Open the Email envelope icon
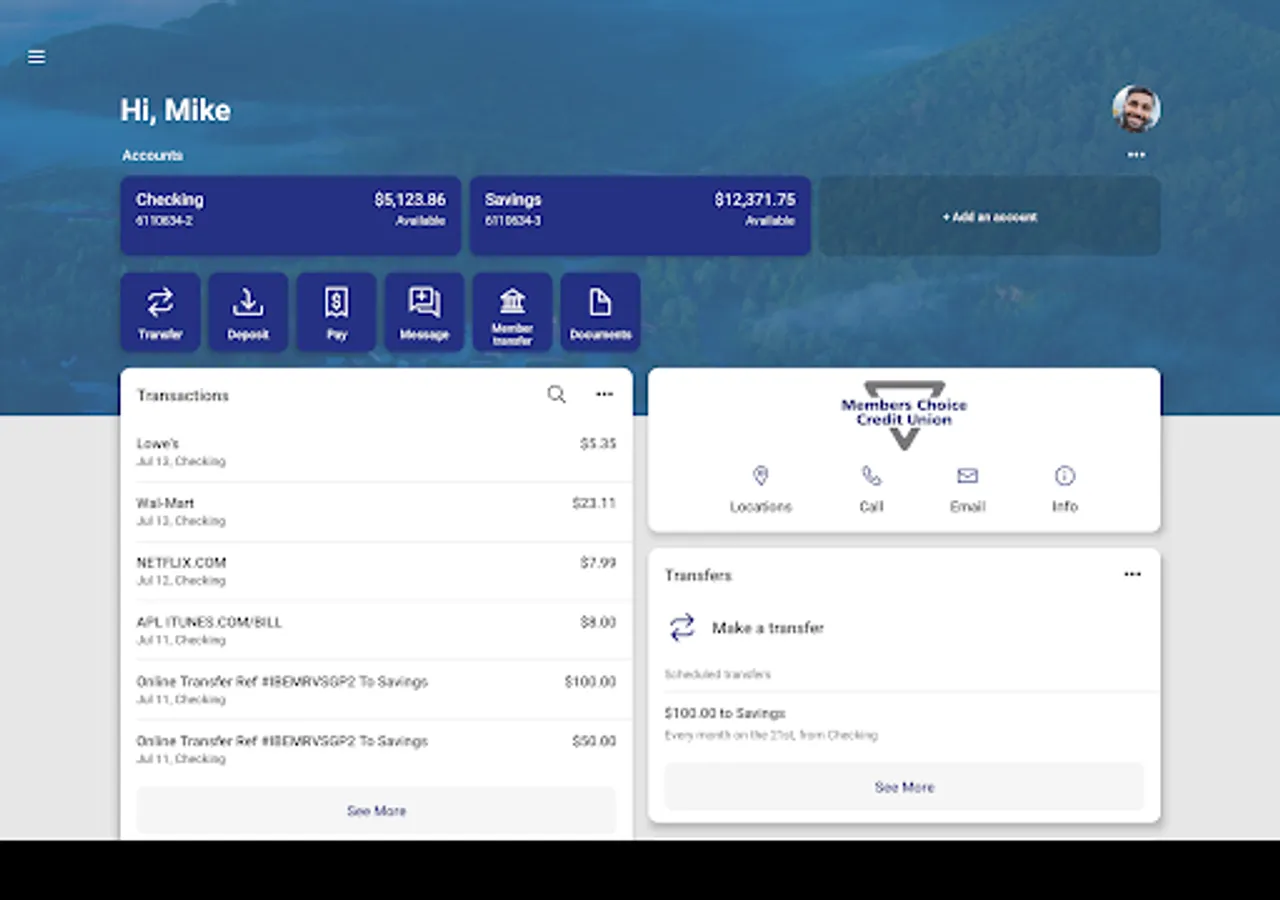 [x=966, y=475]
